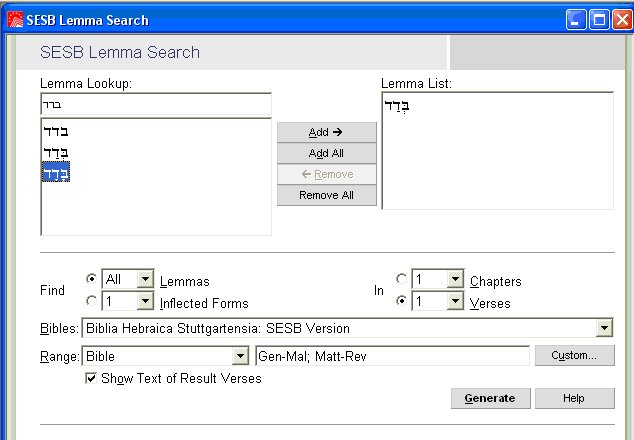Click the Remove button
Screen dimensions: 634x440
coord(327,174)
